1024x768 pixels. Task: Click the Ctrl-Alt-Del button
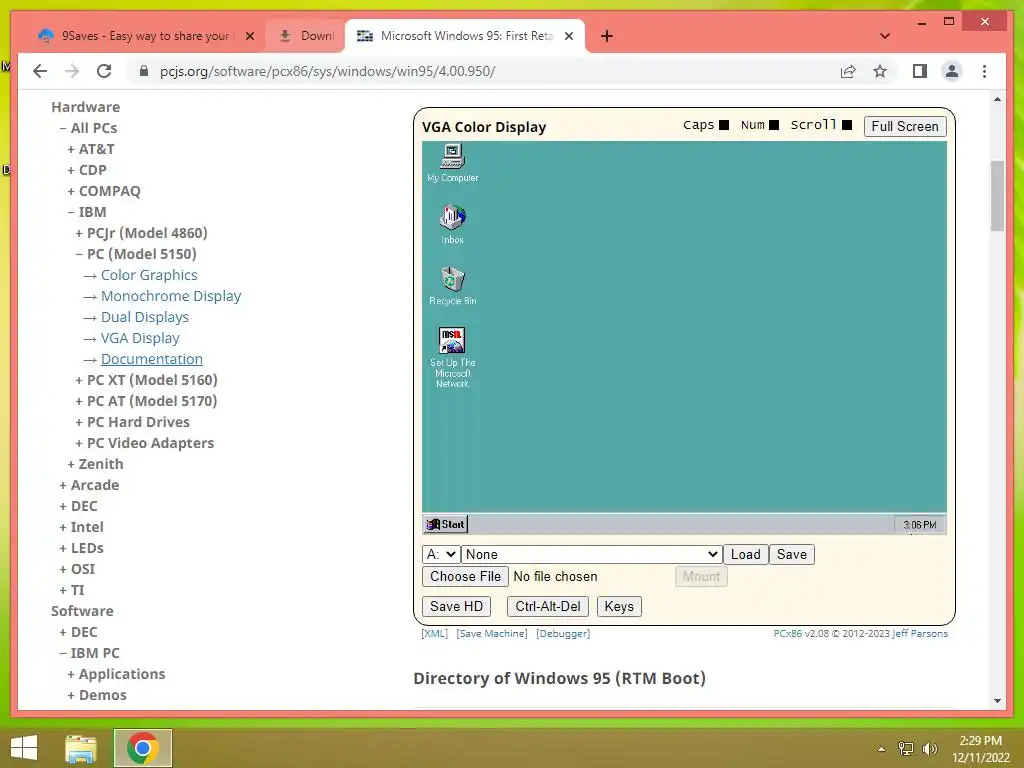[547, 606]
